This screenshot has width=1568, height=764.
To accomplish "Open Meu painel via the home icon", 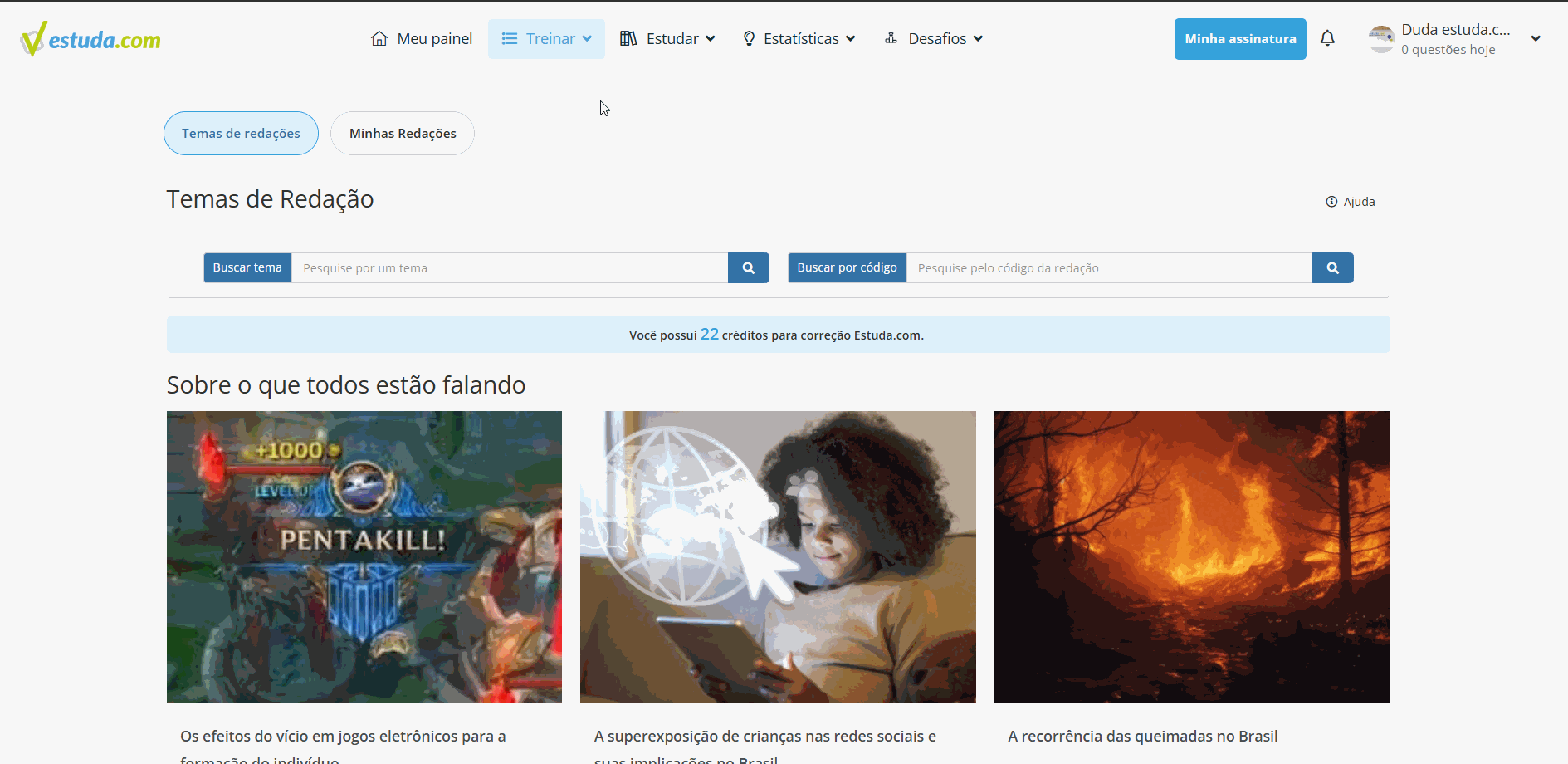I will (x=380, y=38).
